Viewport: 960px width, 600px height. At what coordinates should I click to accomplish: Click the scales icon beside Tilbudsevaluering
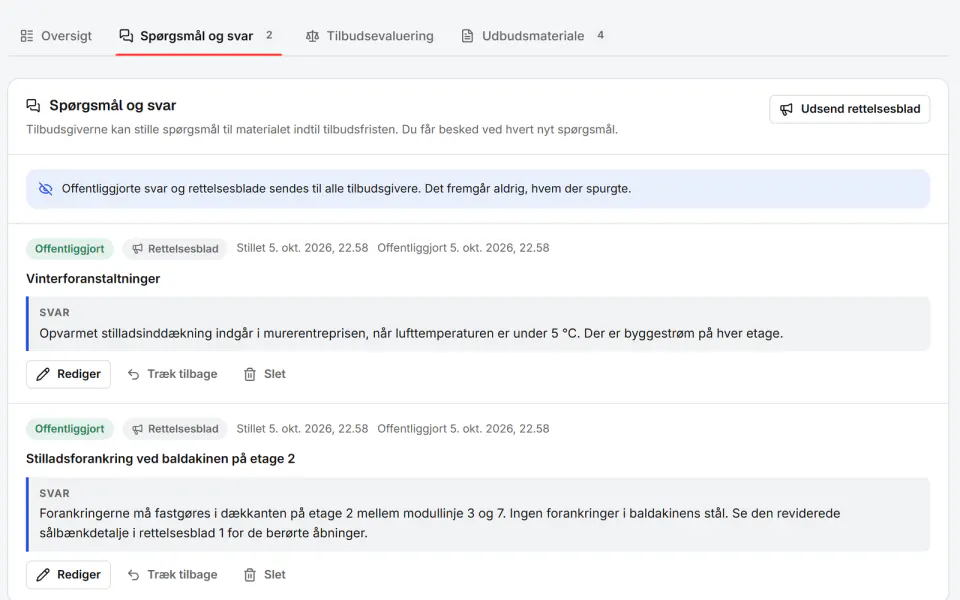point(312,36)
